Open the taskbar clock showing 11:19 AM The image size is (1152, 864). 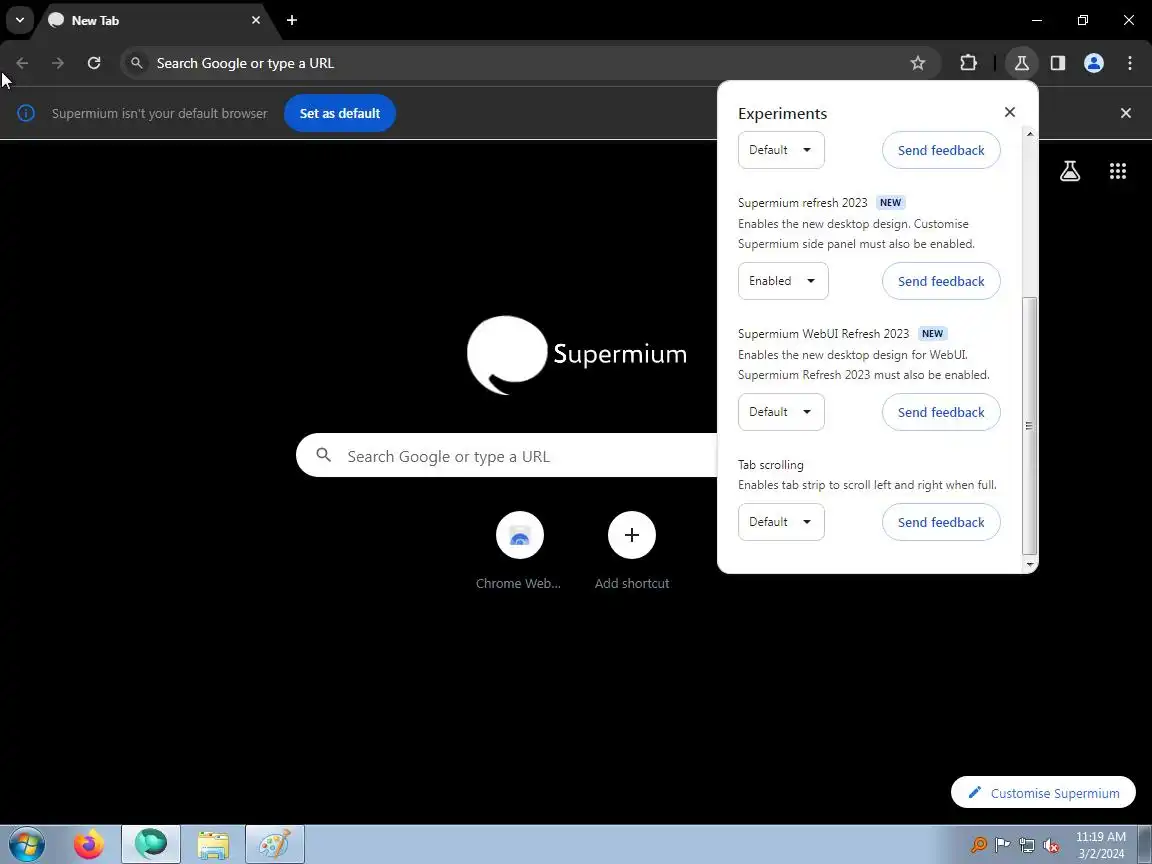click(x=1101, y=845)
